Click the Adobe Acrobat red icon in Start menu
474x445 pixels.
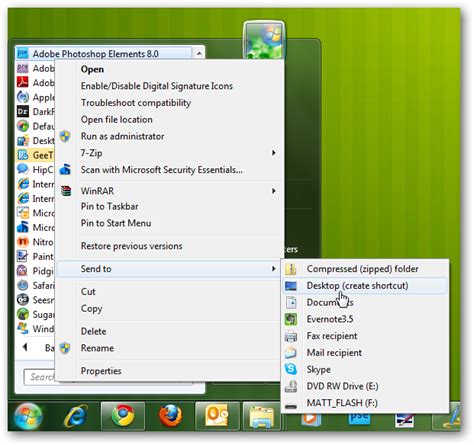(x=22, y=82)
